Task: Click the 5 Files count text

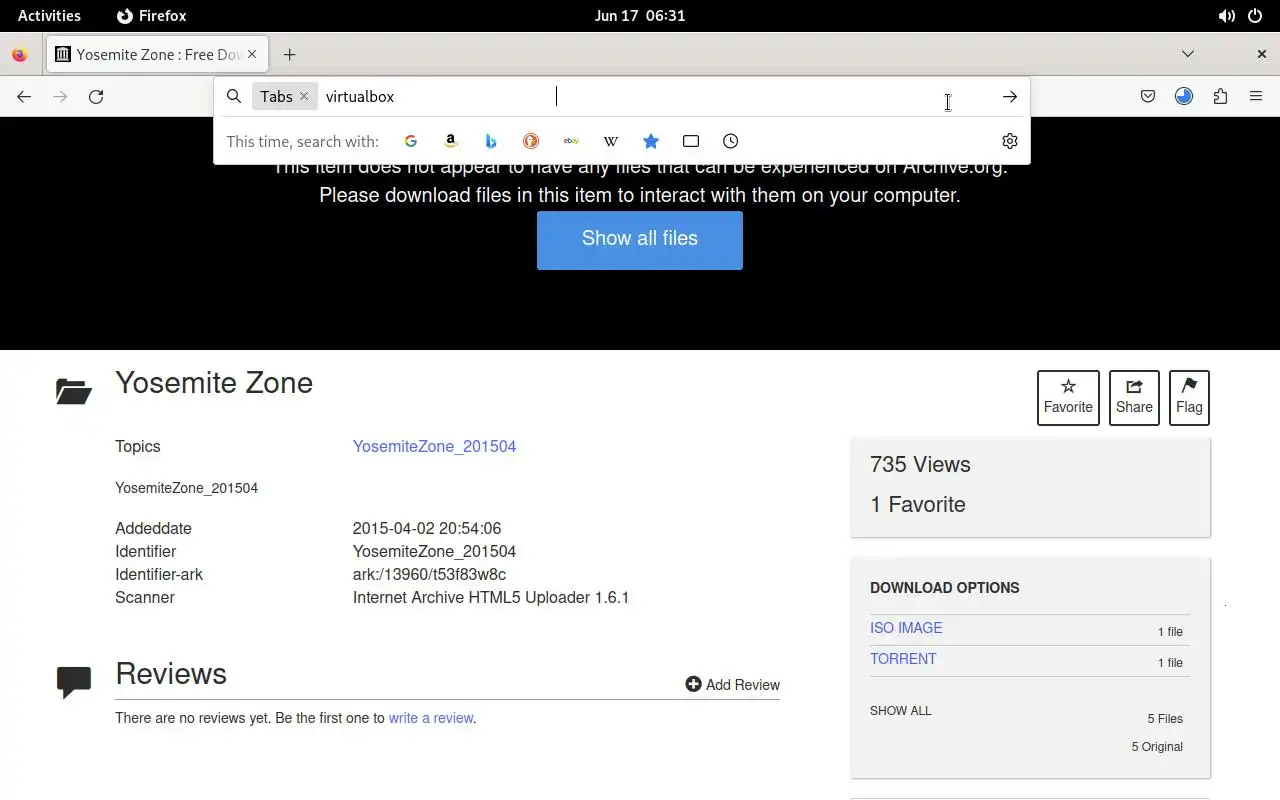Action: point(1165,719)
